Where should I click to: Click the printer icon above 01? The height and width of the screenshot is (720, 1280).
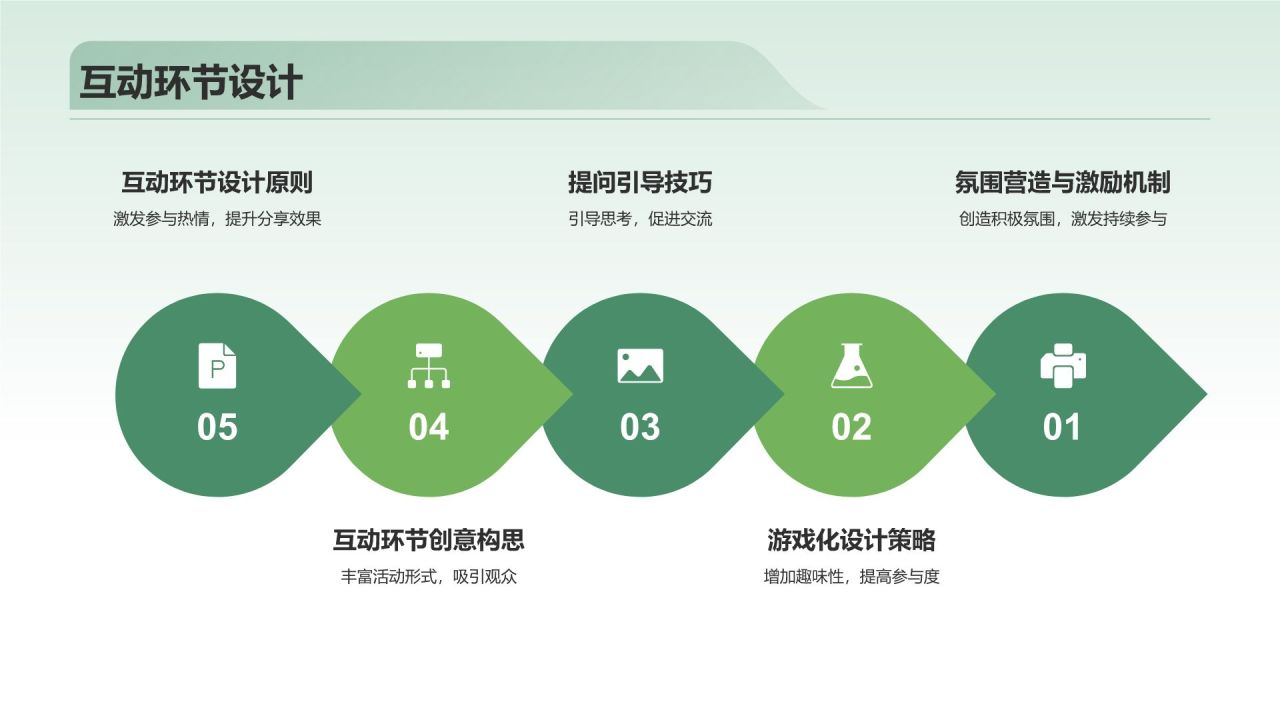pyautogui.click(x=1063, y=365)
